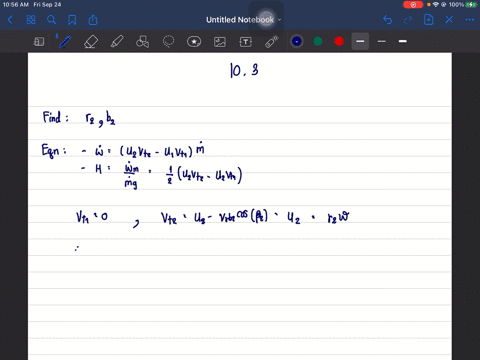Viewport: 480px width, 360px height.
Task: Go back with the left chevron
Action: pos(10,20)
